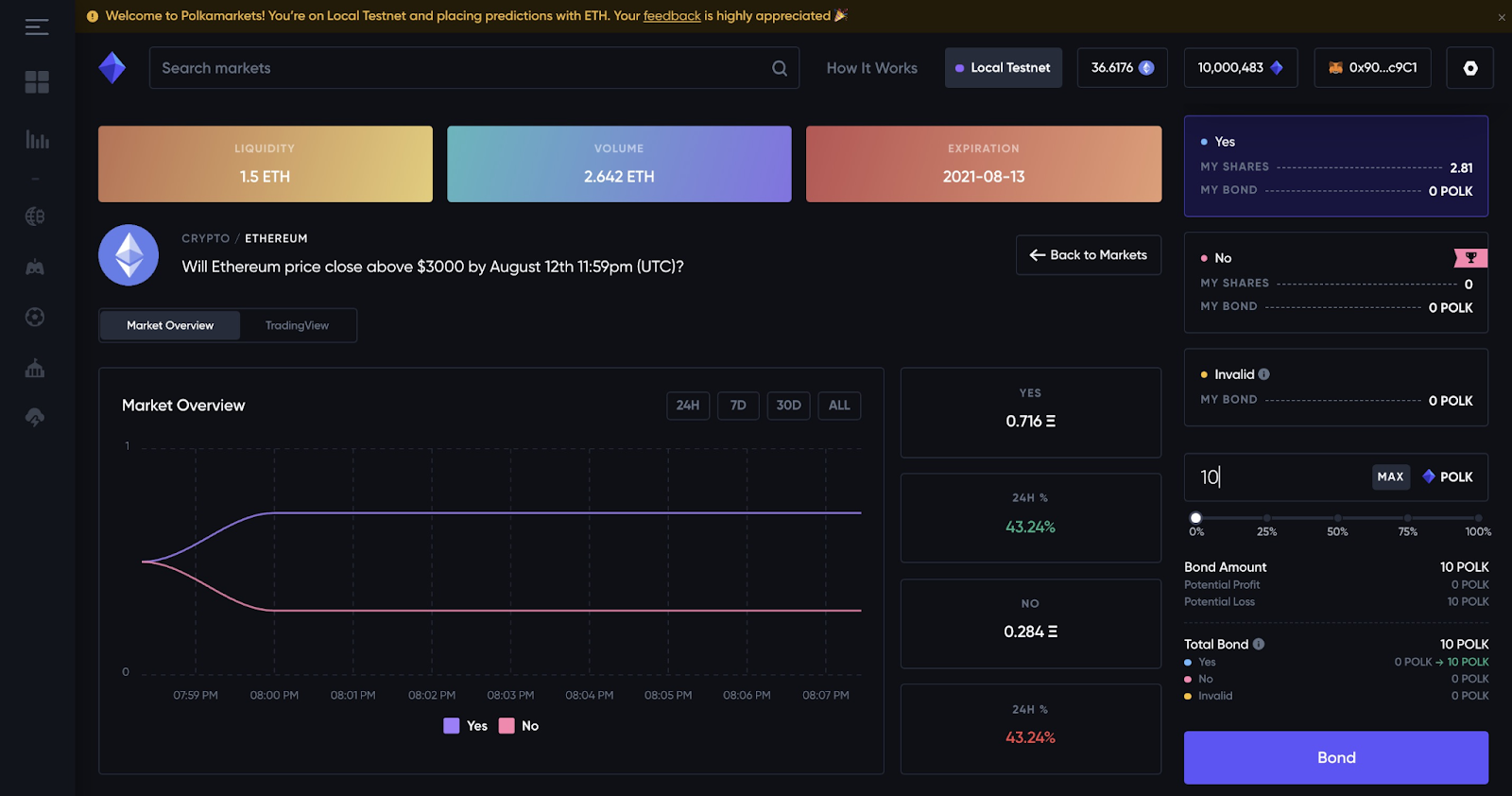Click the search magnifier icon
Viewport: 1512px width, 796px height.
click(x=780, y=68)
